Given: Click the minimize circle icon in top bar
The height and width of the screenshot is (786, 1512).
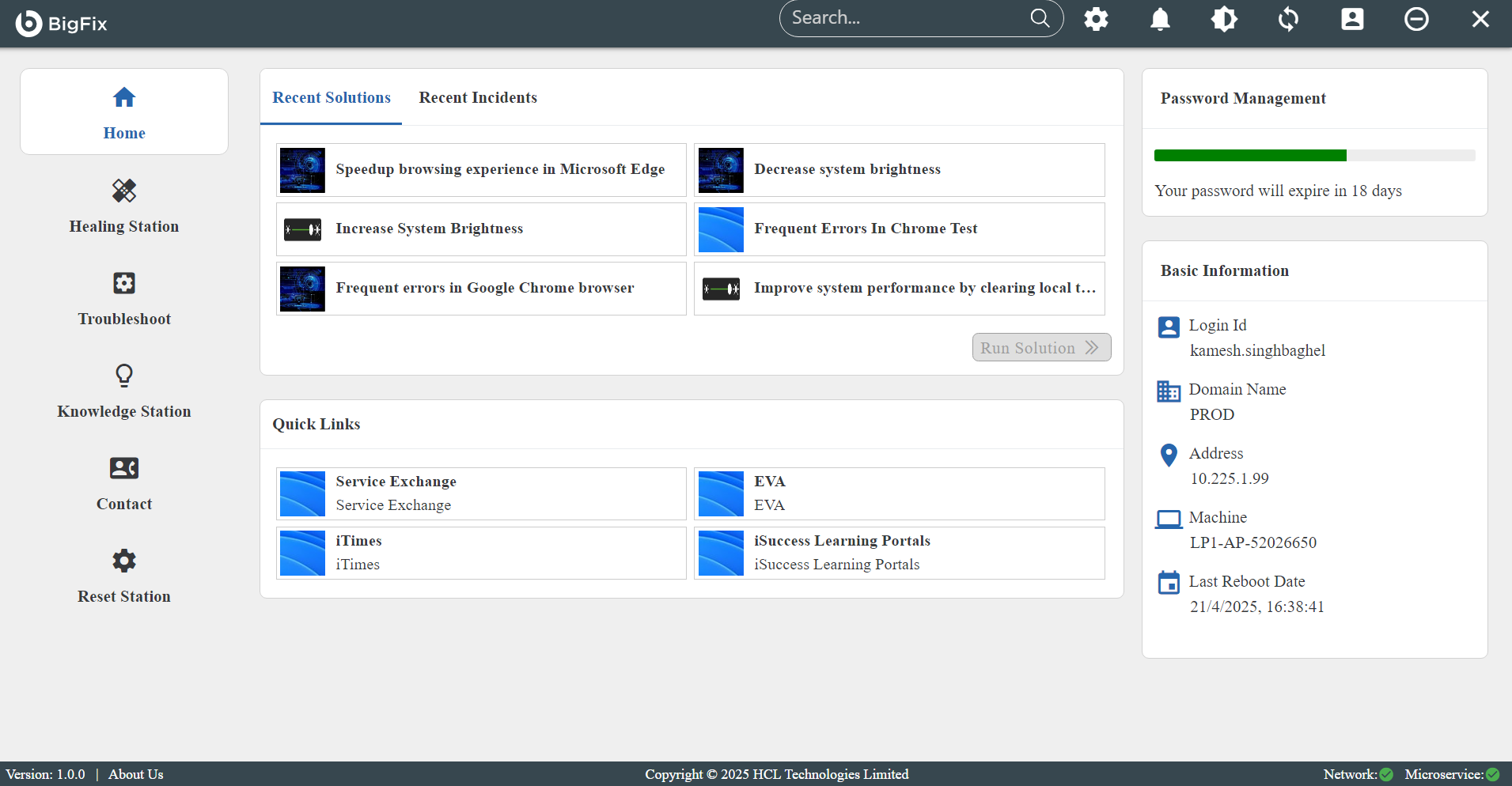Looking at the screenshot, I should coord(1416,19).
